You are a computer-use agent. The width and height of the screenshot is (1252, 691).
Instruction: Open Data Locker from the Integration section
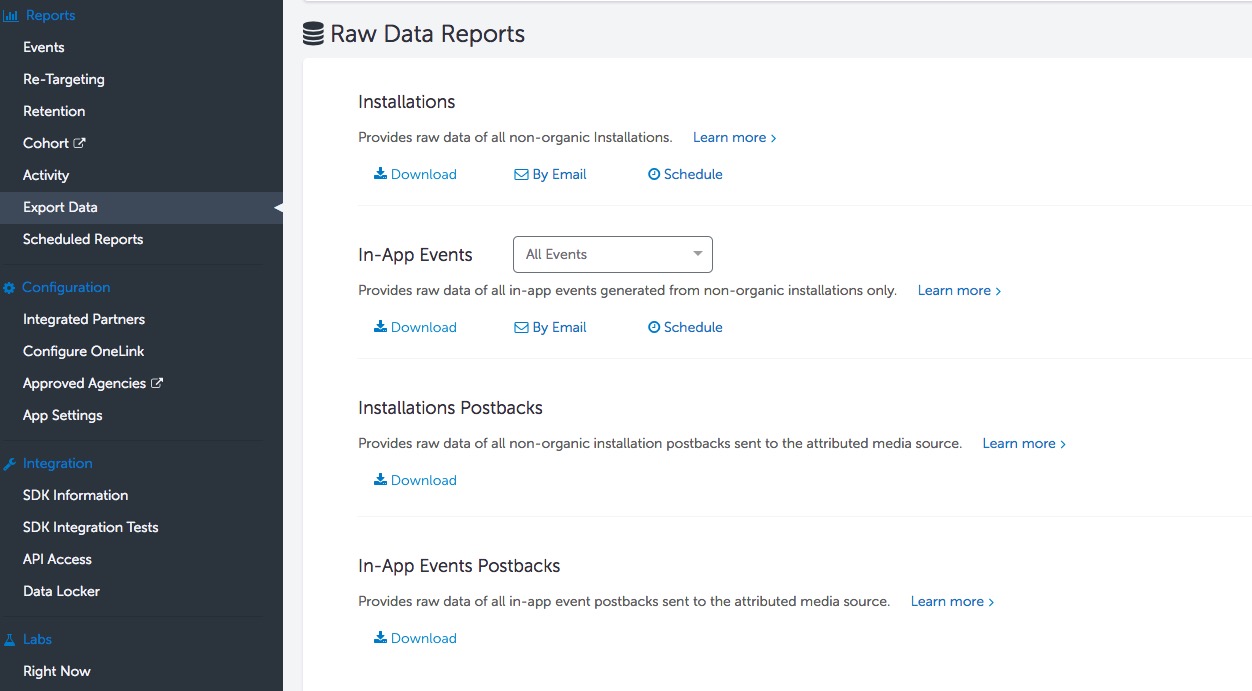pos(61,591)
